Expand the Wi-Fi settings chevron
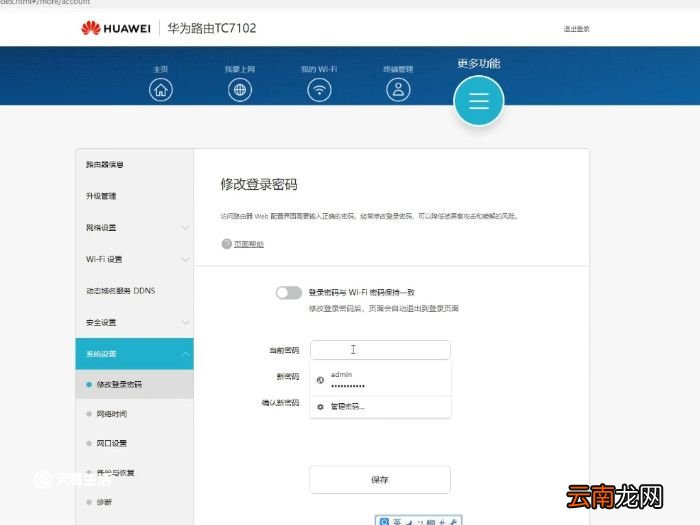 point(186,259)
